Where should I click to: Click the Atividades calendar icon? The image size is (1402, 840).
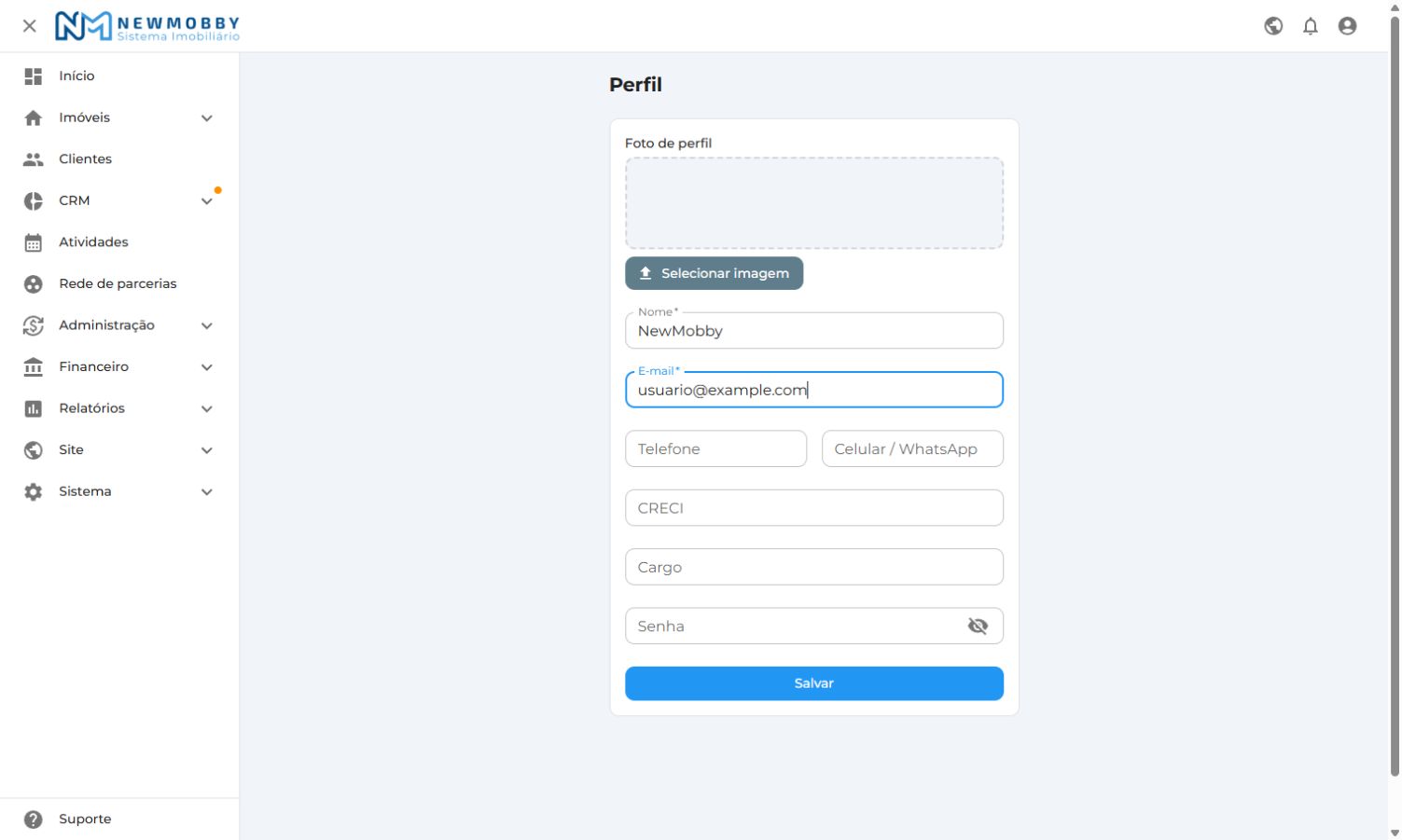[x=34, y=242]
